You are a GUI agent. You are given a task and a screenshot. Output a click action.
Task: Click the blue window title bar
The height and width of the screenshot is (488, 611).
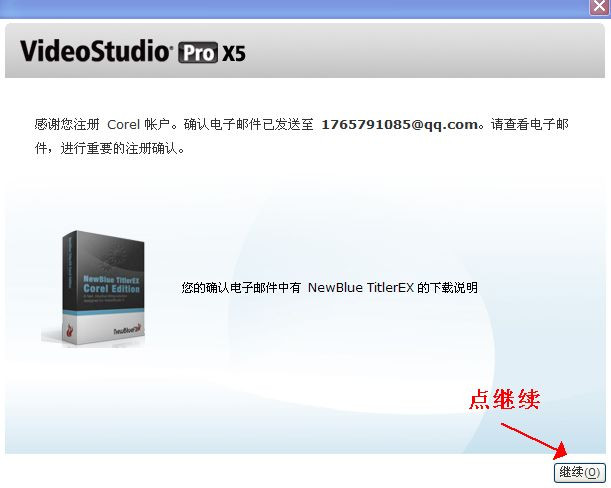pyautogui.click(x=294, y=9)
